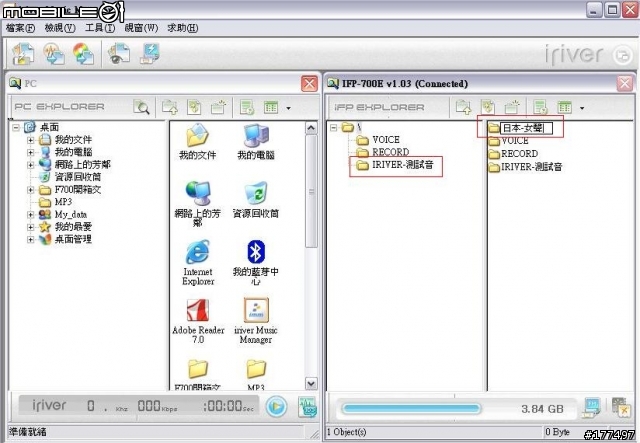Image resolution: width=640 pixels, height=443 pixels.
Task: Expand 我的電腦 in PC tree
Action: click(x=30, y=152)
